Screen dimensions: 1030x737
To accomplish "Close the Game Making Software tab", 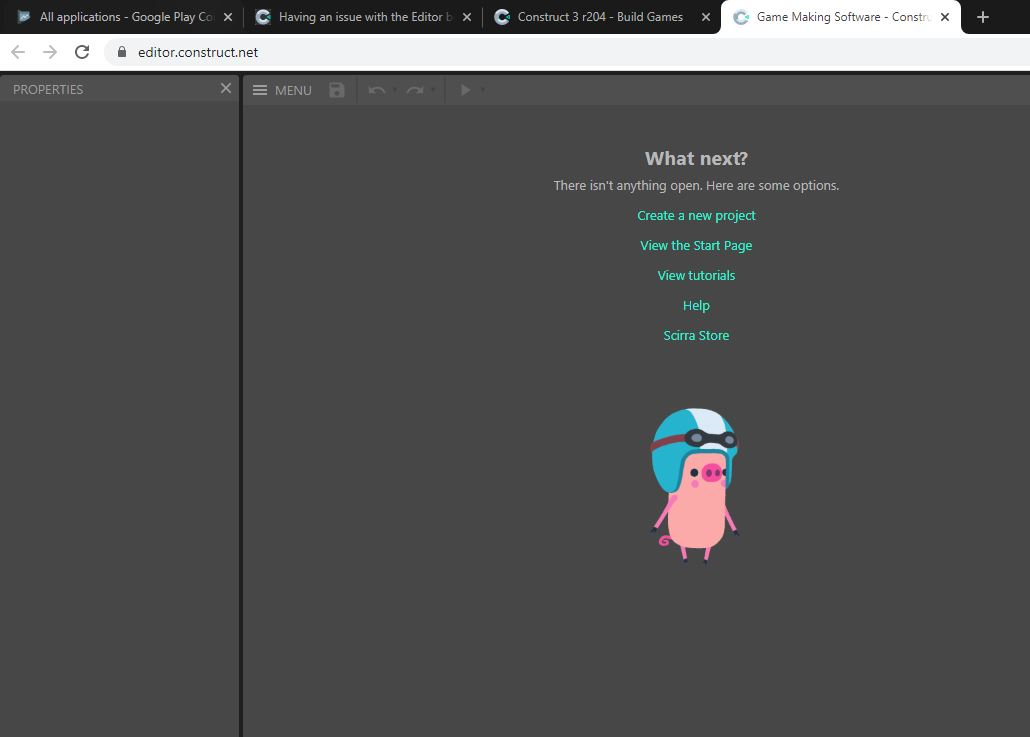I will pos(945,17).
